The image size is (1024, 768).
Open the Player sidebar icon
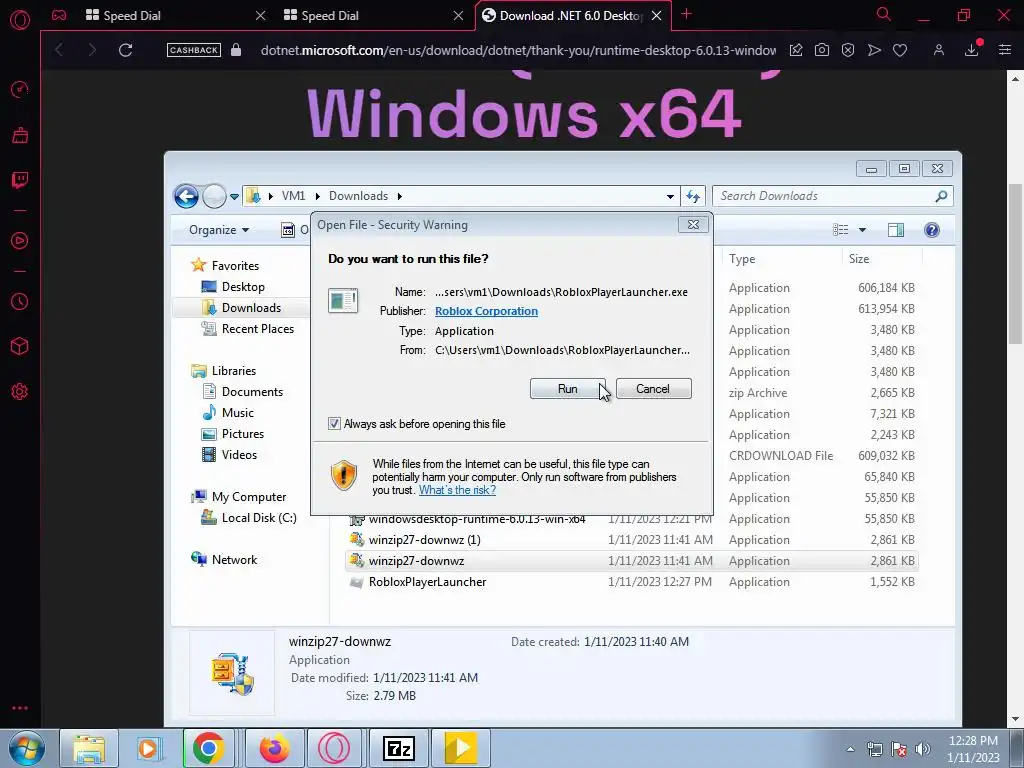click(x=20, y=241)
